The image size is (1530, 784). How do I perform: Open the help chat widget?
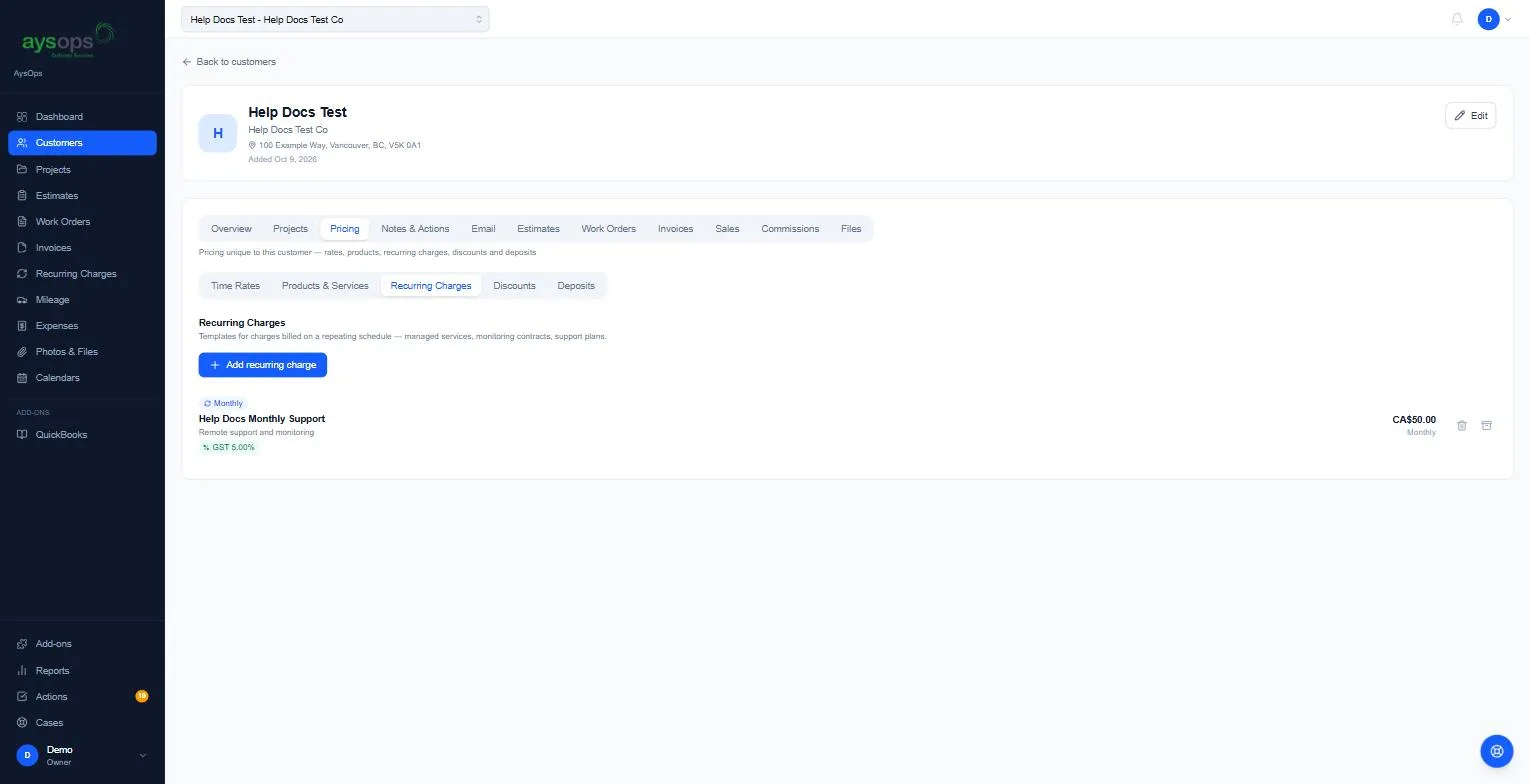(x=1496, y=750)
